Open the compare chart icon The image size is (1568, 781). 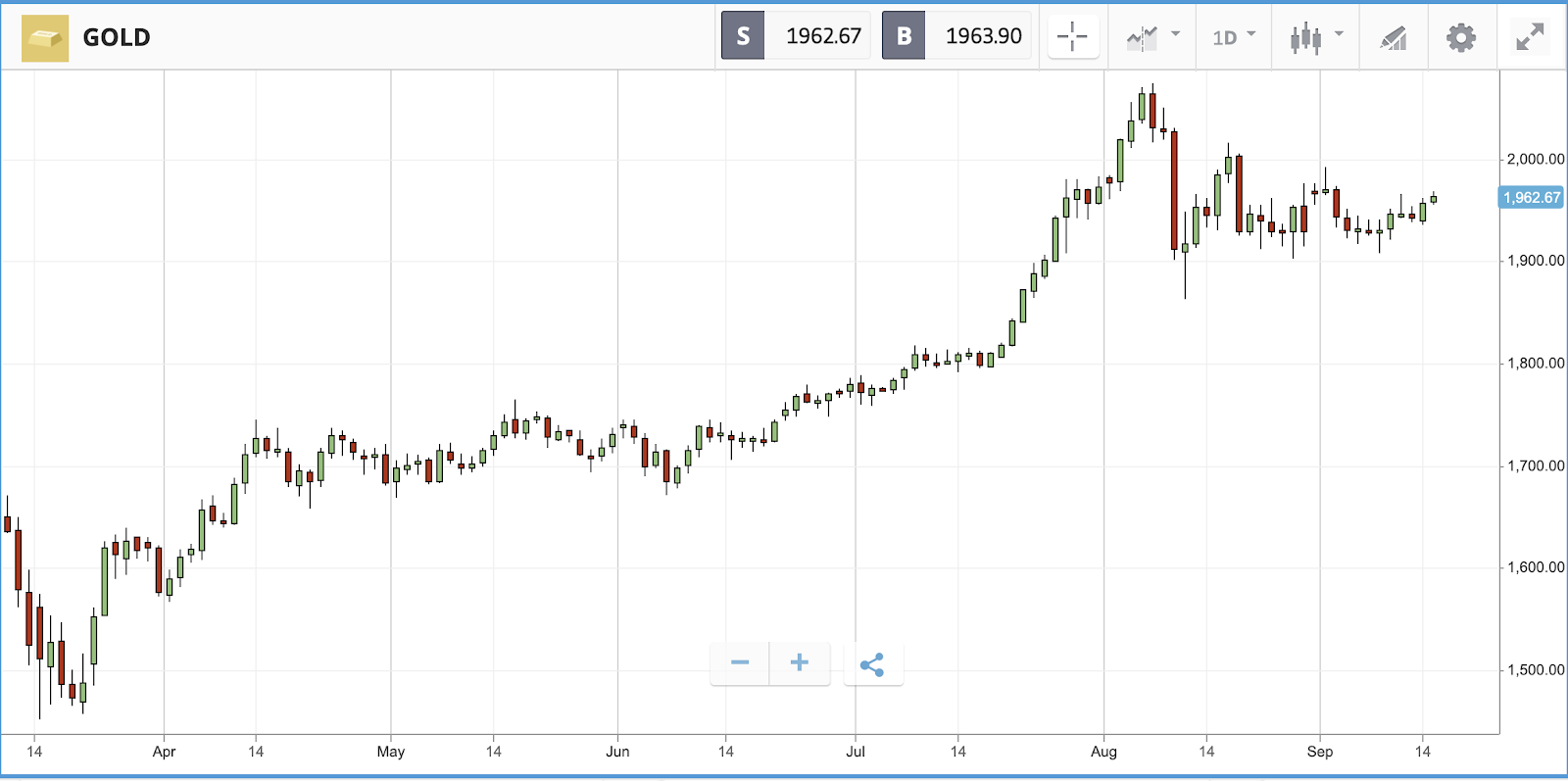click(1142, 37)
